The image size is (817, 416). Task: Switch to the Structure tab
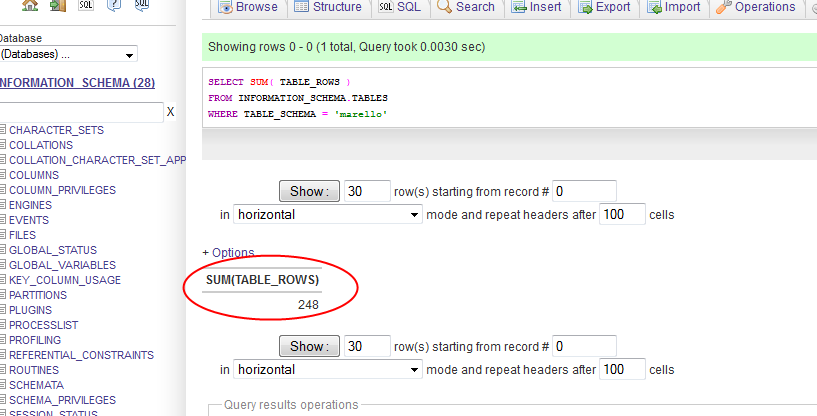[328, 7]
